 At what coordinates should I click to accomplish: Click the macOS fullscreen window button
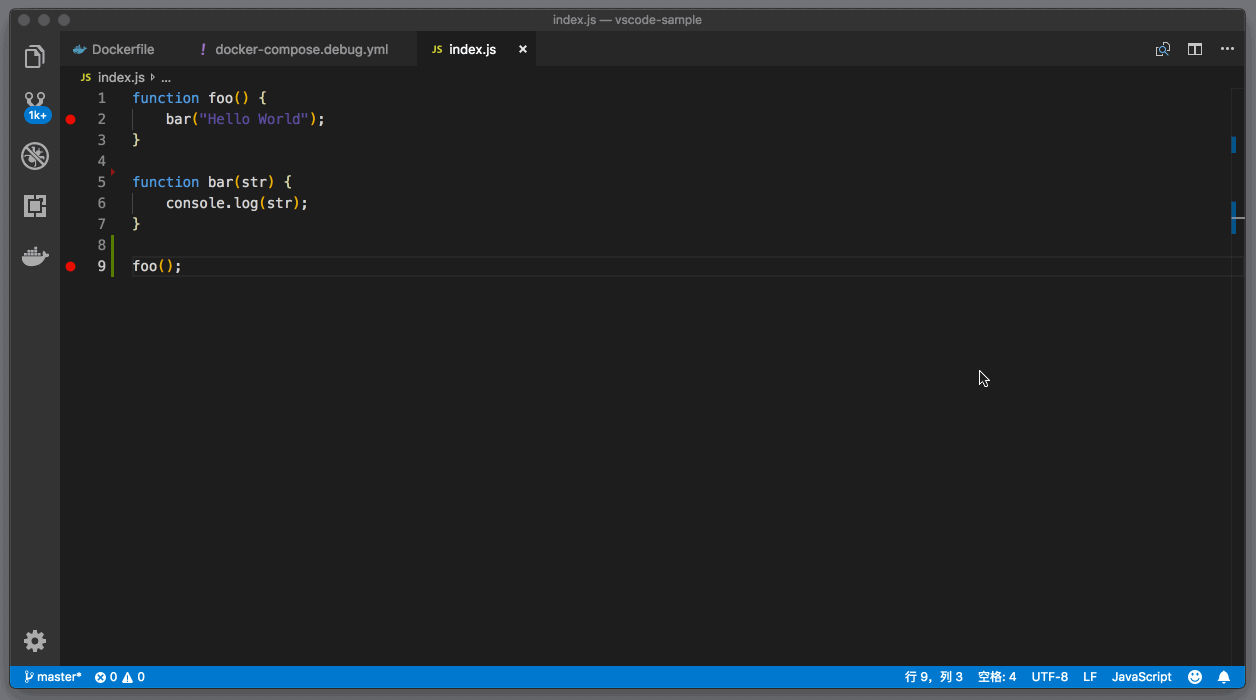click(x=64, y=20)
